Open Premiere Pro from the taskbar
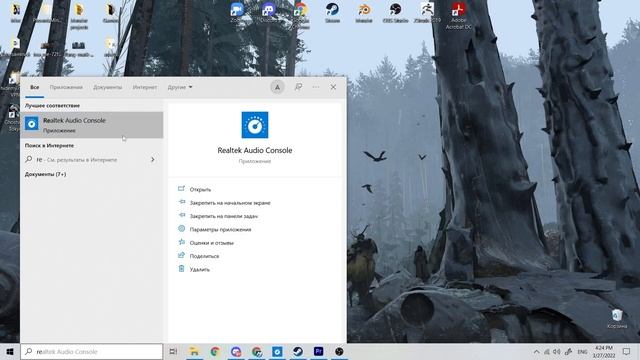The width and height of the screenshot is (640, 360). pyautogui.click(x=318, y=351)
